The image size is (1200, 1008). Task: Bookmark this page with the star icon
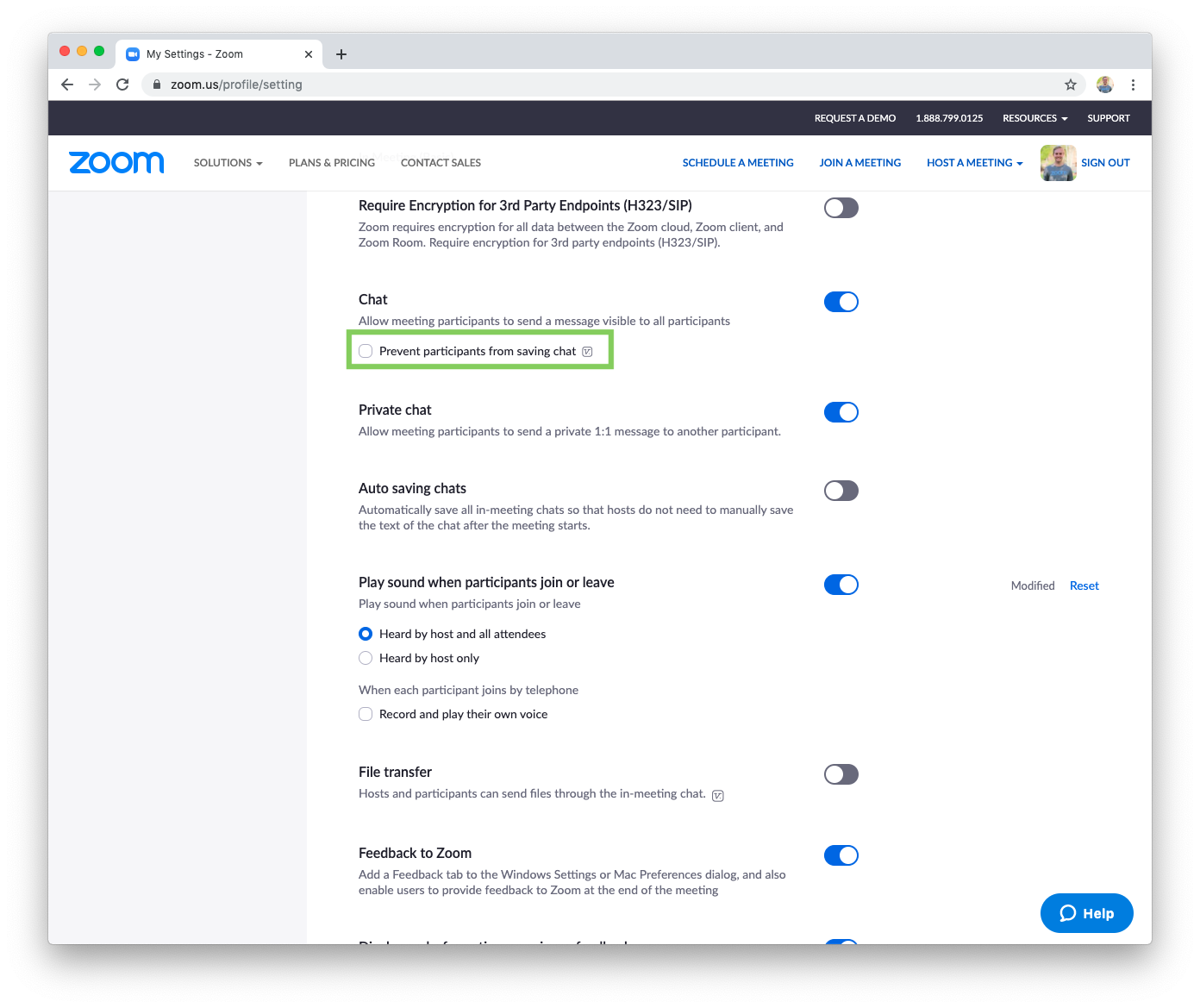click(x=1071, y=85)
